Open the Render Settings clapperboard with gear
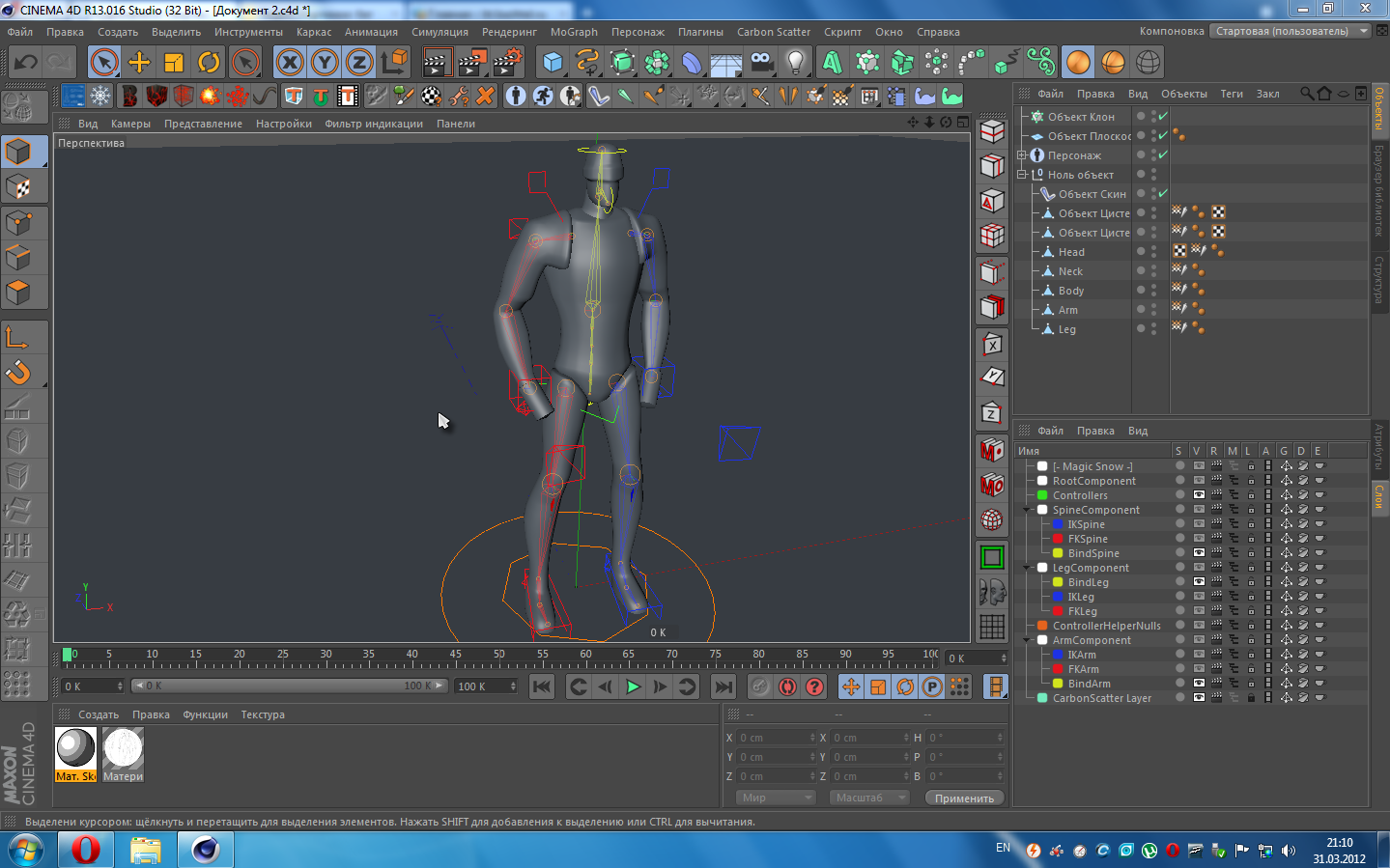 pyautogui.click(x=507, y=63)
